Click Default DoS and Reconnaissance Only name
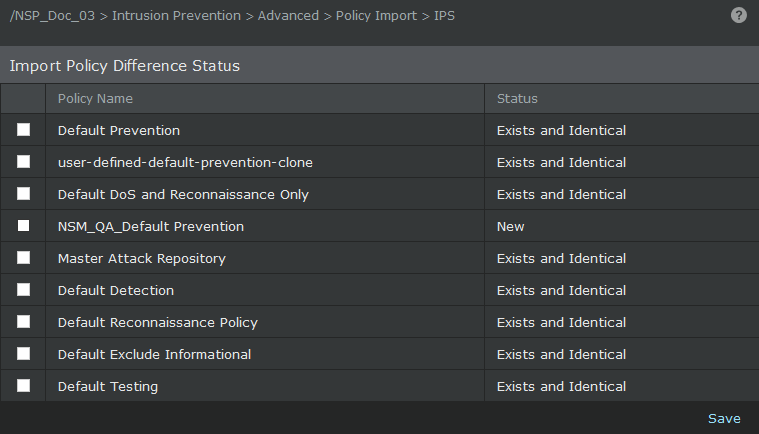 click(183, 195)
